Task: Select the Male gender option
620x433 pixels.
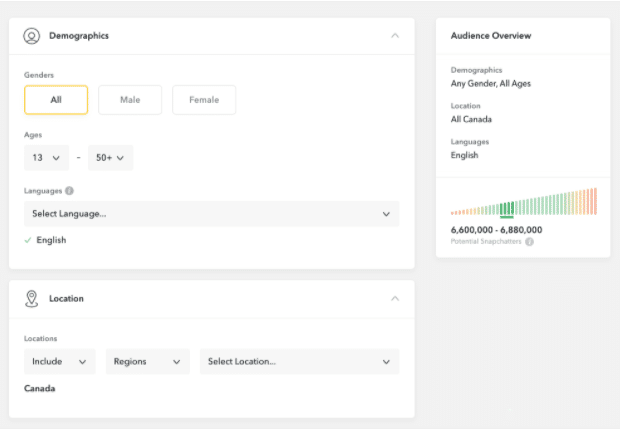Action: click(x=130, y=100)
